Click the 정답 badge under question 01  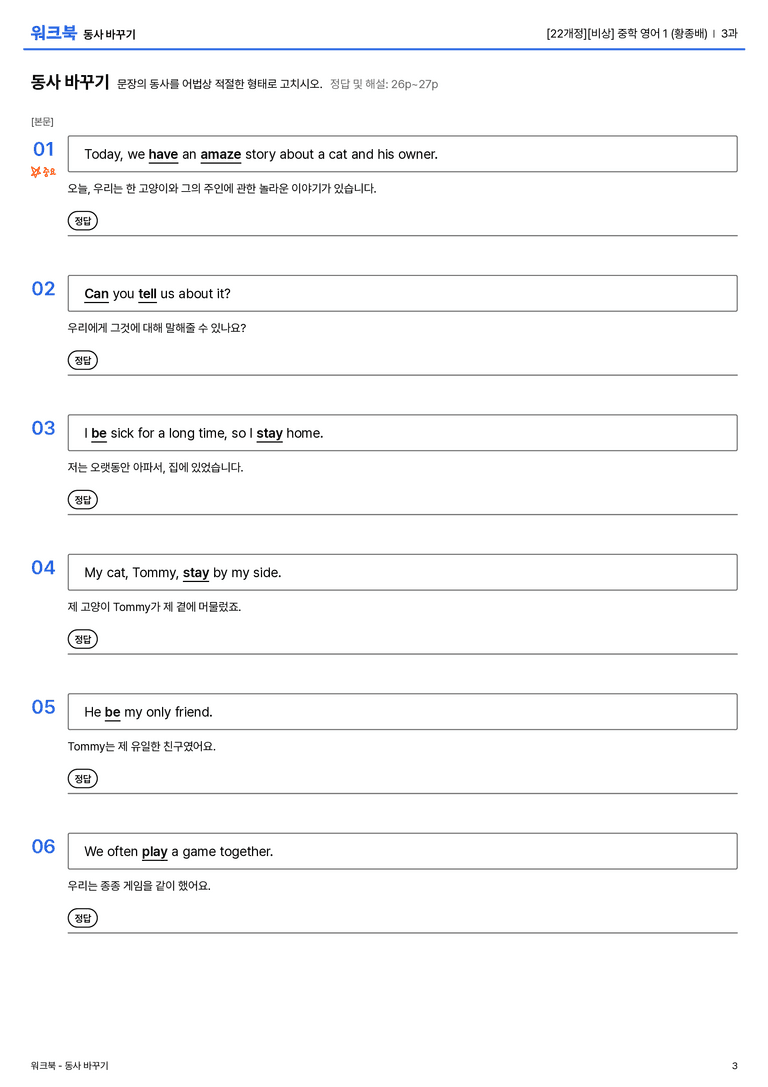click(x=82, y=220)
